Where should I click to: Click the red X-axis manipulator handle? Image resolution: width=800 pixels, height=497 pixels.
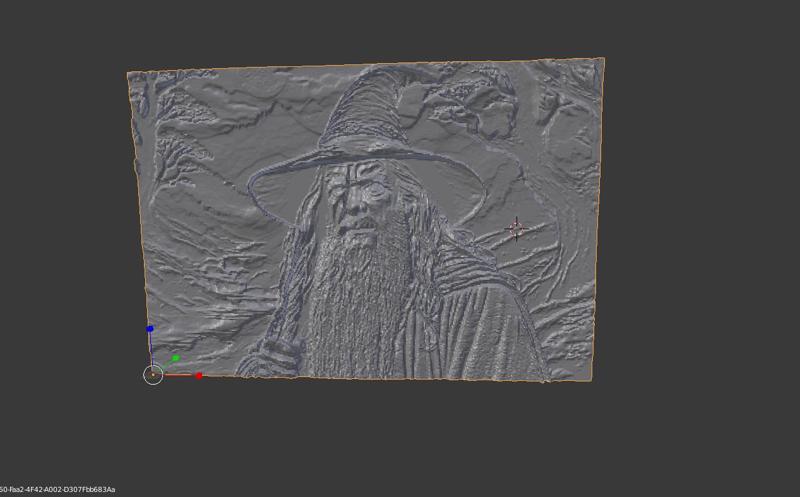(199, 376)
